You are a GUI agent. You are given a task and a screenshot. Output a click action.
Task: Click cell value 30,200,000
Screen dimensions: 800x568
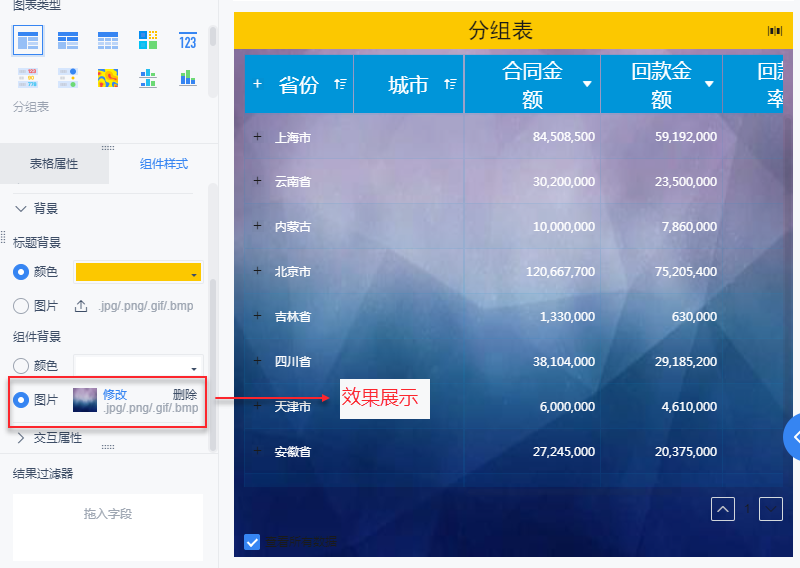[564, 182]
